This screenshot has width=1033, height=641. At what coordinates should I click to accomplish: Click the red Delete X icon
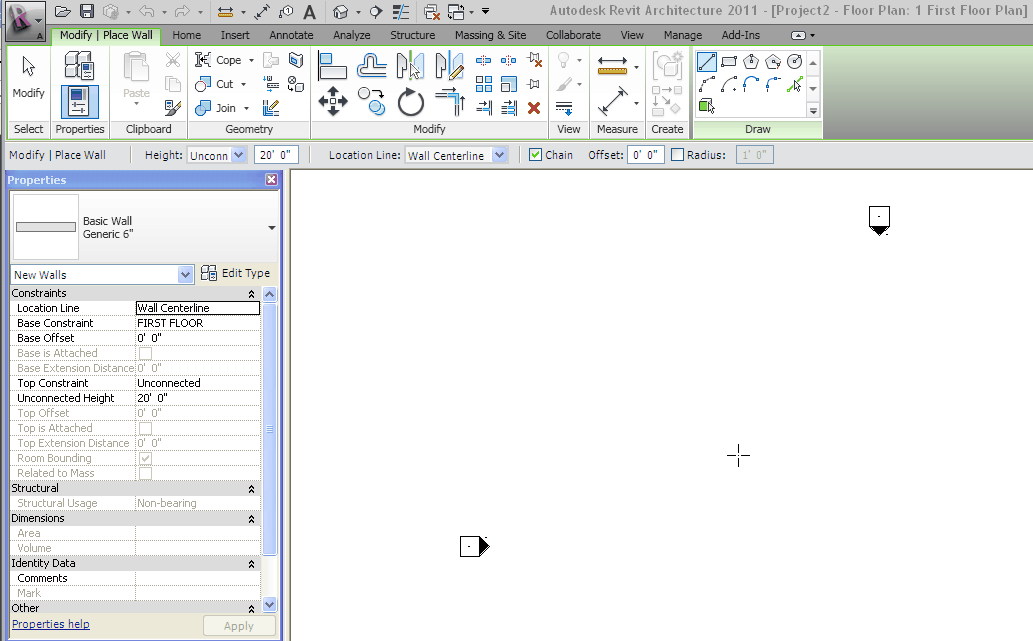(x=534, y=107)
